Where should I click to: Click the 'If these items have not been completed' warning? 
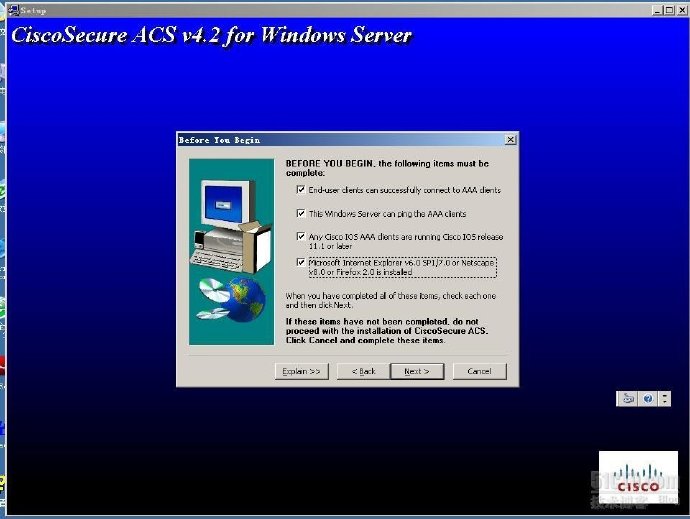(387, 331)
